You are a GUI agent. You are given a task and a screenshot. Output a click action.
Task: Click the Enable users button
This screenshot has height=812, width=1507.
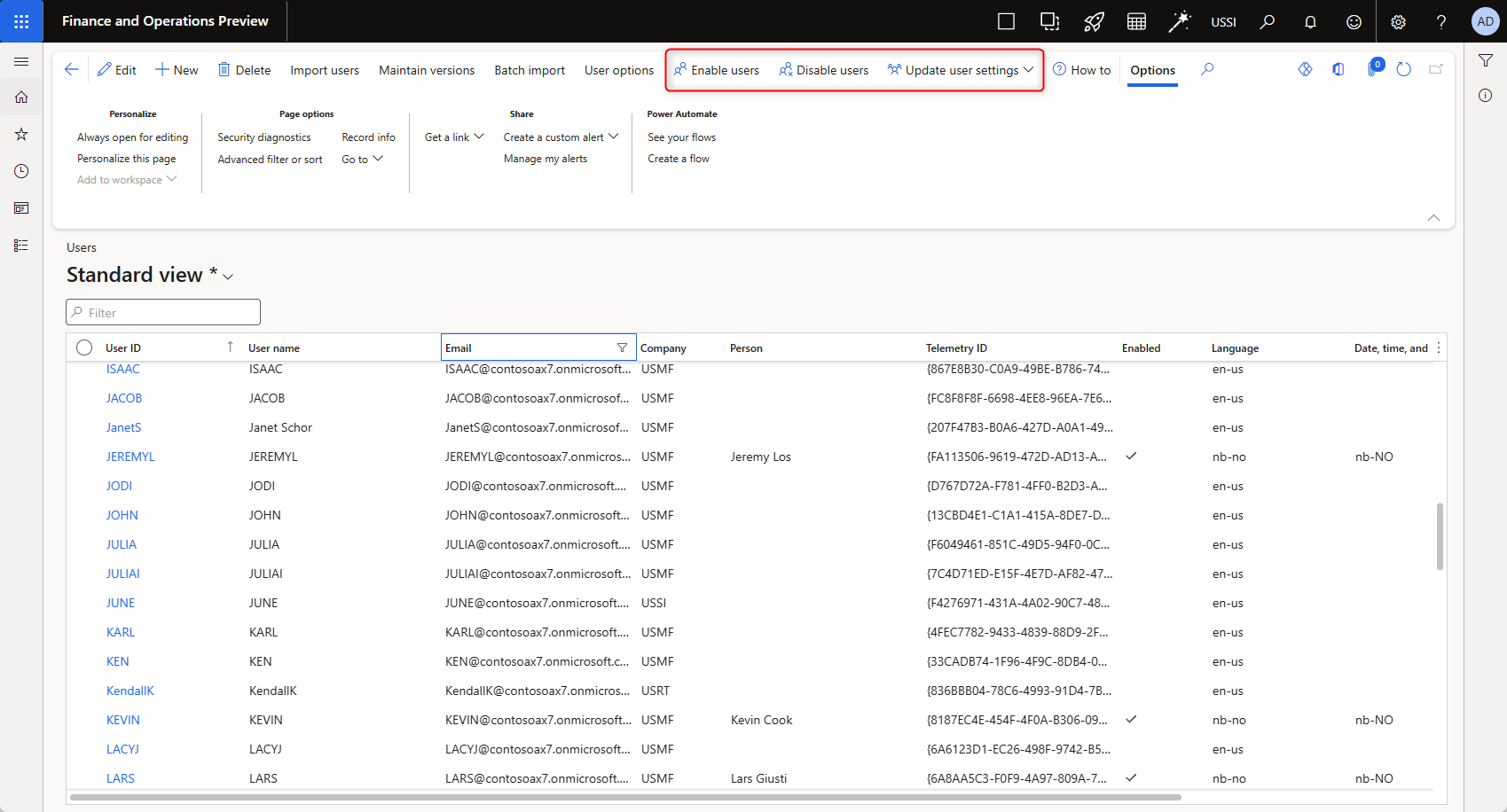tap(717, 70)
